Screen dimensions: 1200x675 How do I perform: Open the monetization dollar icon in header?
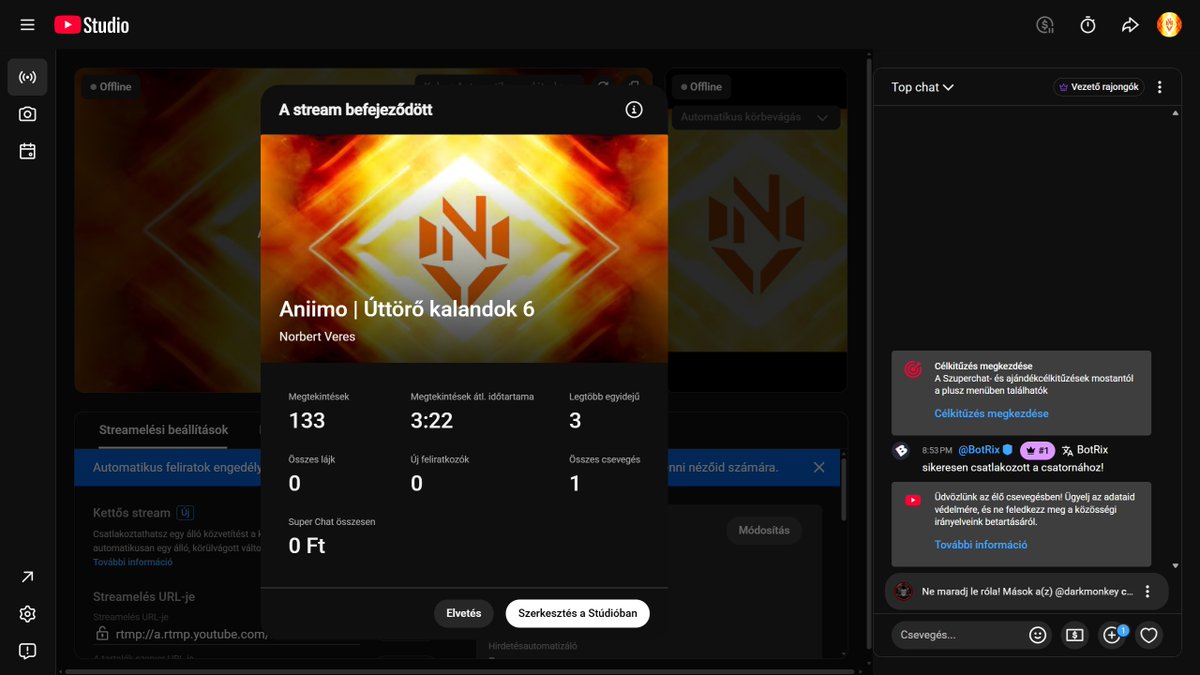[x=1046, y=25]
